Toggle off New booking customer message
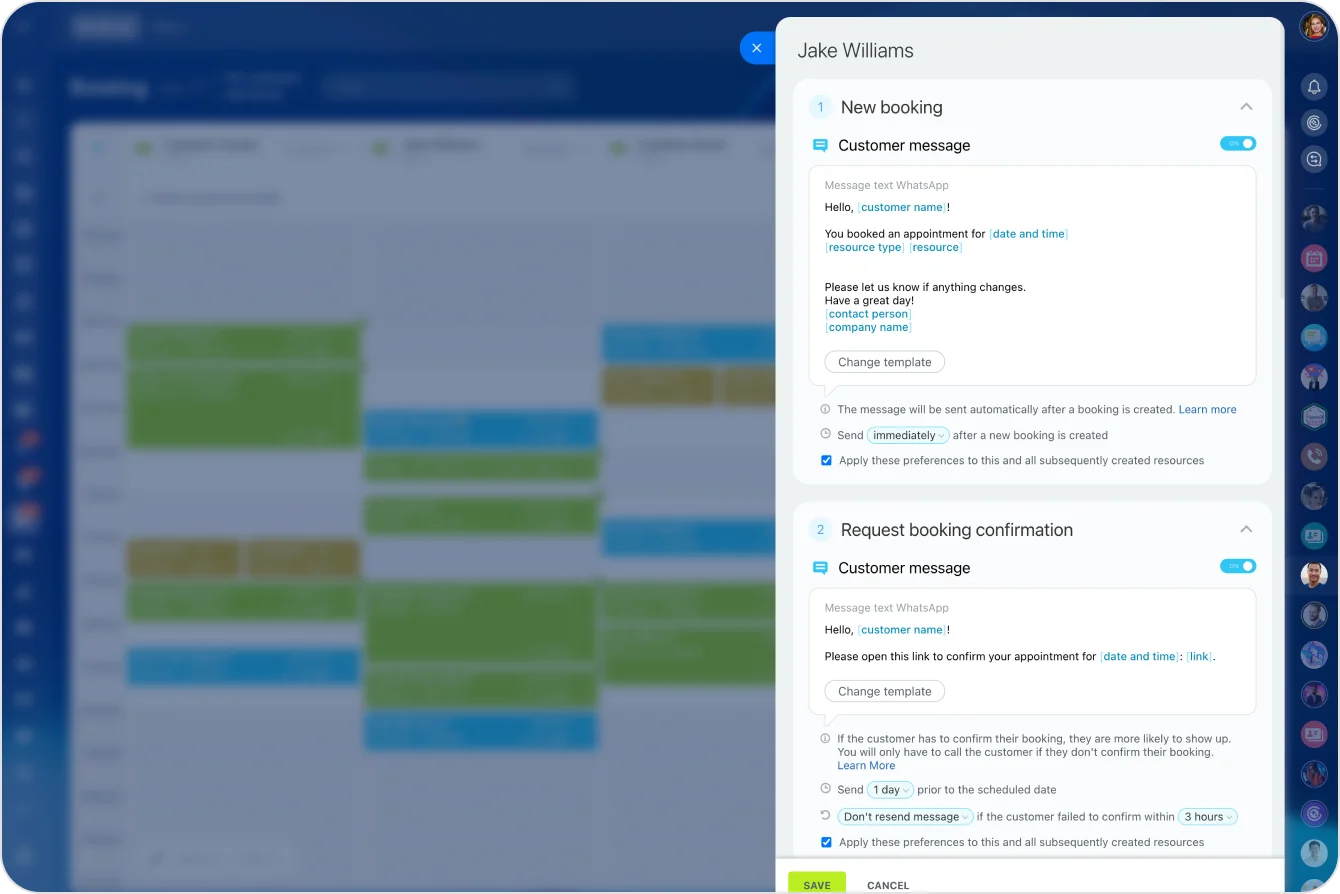Screen dimensions: 1340x894 coord(1237,144)
